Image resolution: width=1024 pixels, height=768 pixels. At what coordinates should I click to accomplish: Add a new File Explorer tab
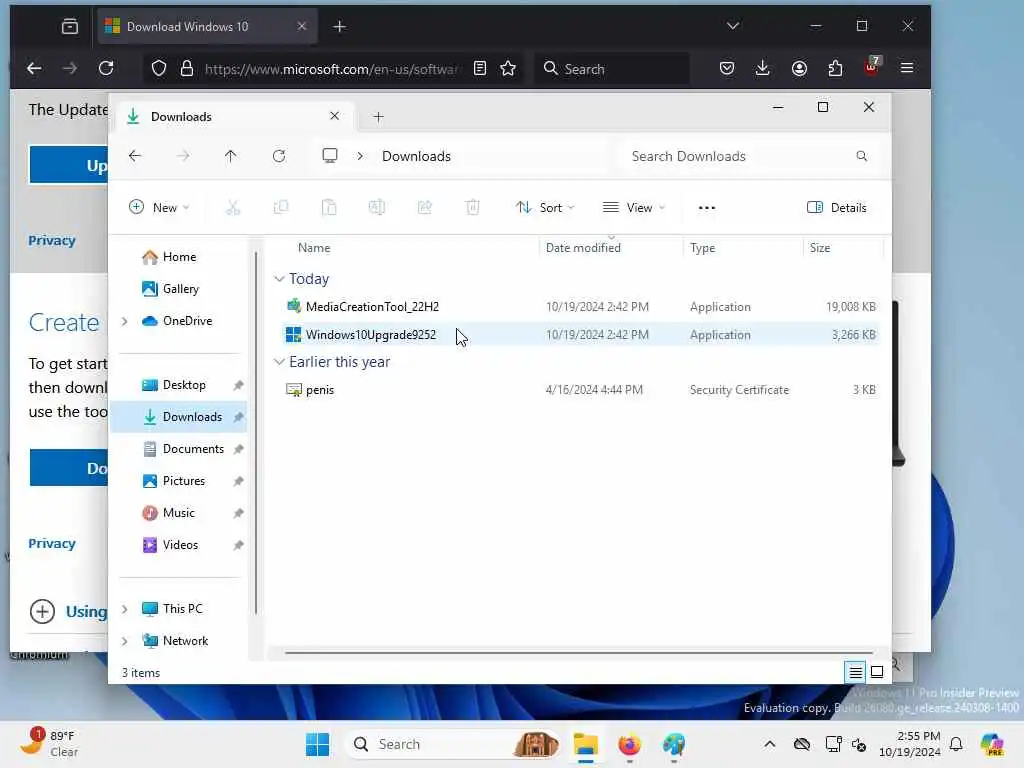(x=378, y=117)
